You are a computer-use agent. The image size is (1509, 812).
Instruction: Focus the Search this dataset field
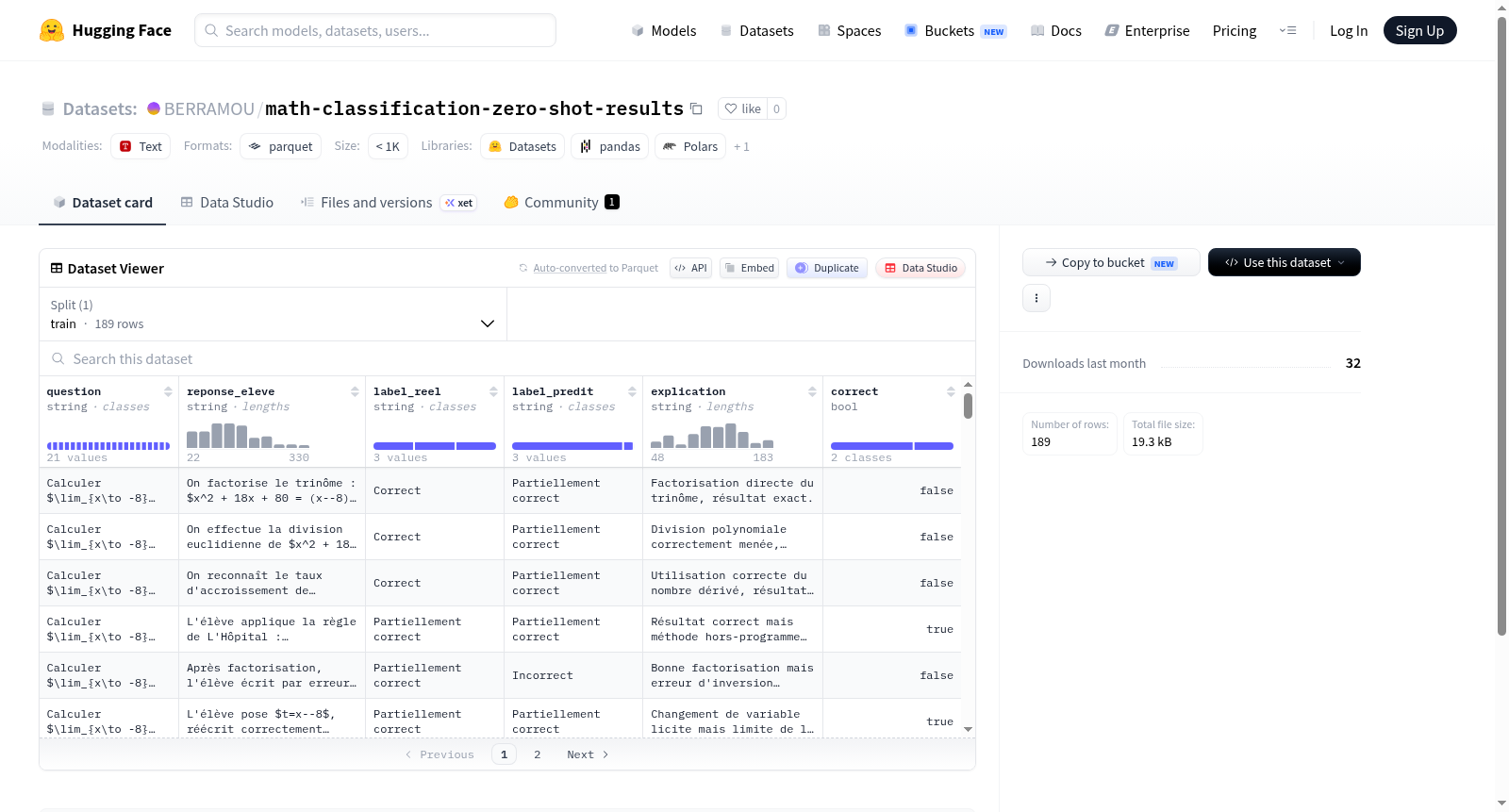[x=507, y=359]
